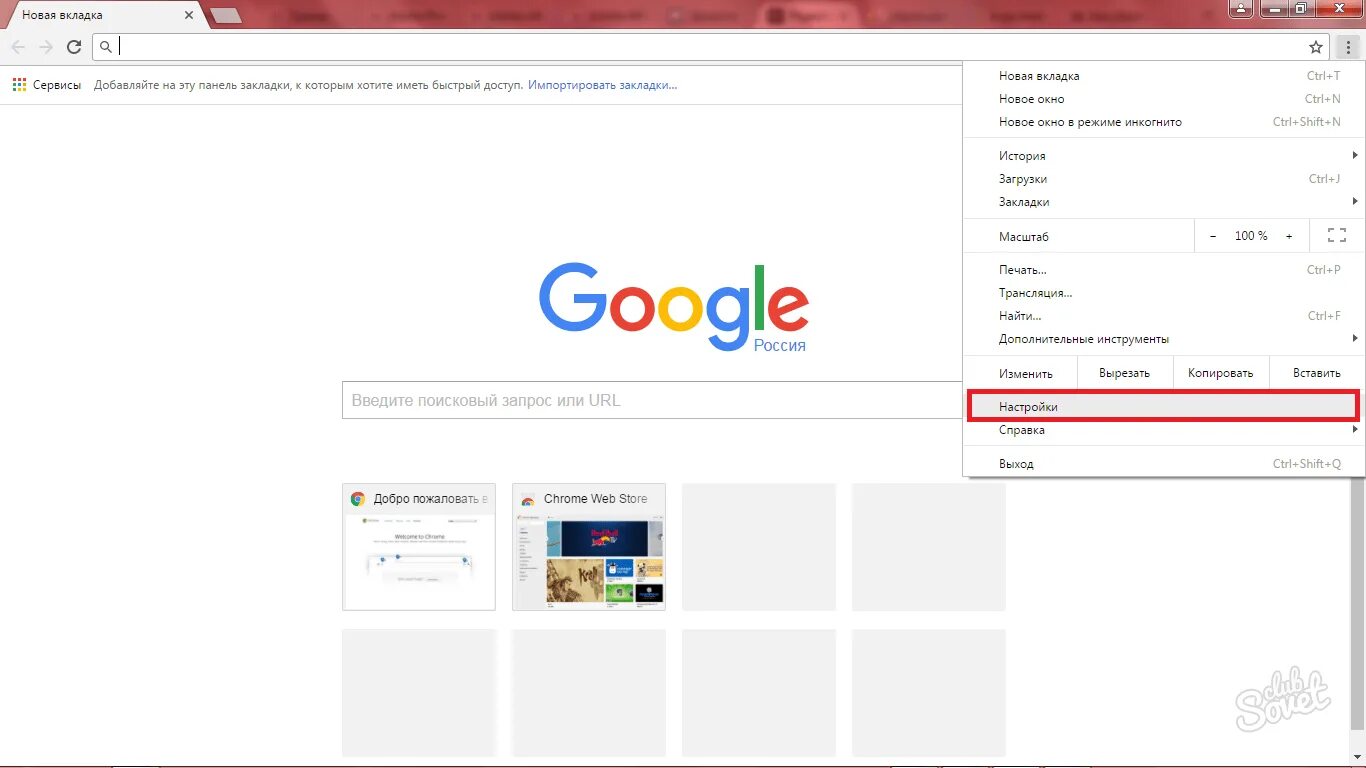1366x768 pixels.
Task: Choose Выход to quit Chrome
Action: (1162, 464)
